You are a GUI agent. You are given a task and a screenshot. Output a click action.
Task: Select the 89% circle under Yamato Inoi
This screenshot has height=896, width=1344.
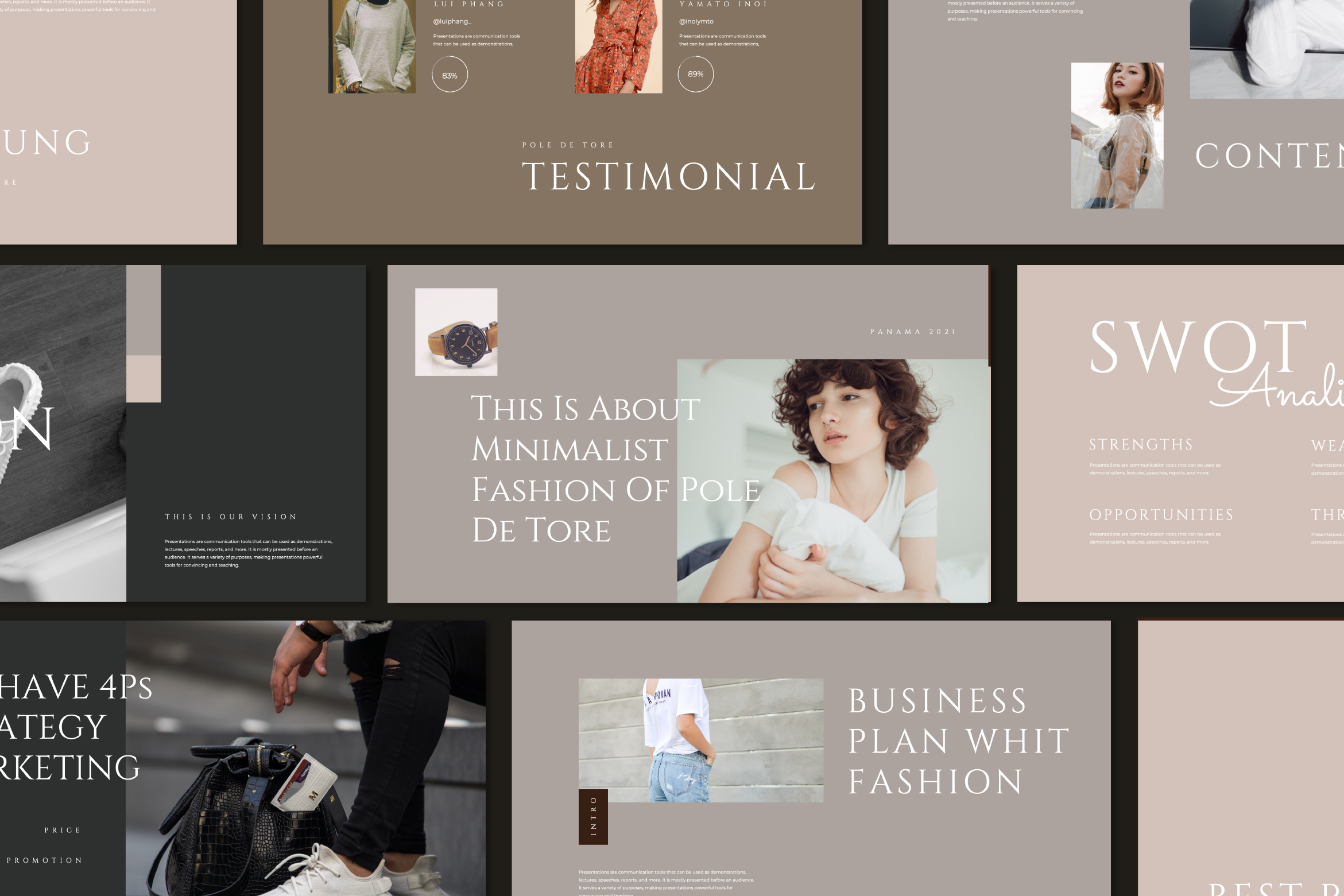click(x=695, y=73)
